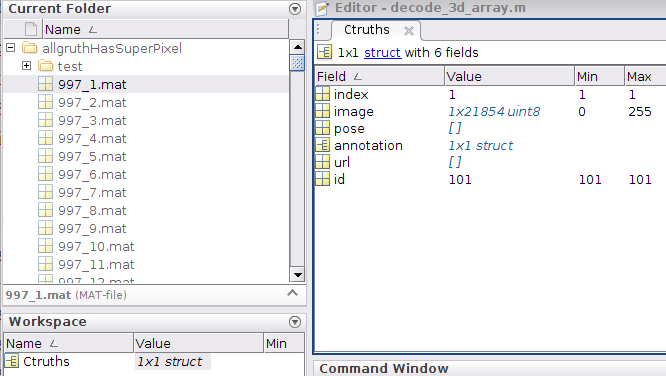Screen dimensions: 666x376
Task: Click the url empty array value
Action: (x=454, y=162)
